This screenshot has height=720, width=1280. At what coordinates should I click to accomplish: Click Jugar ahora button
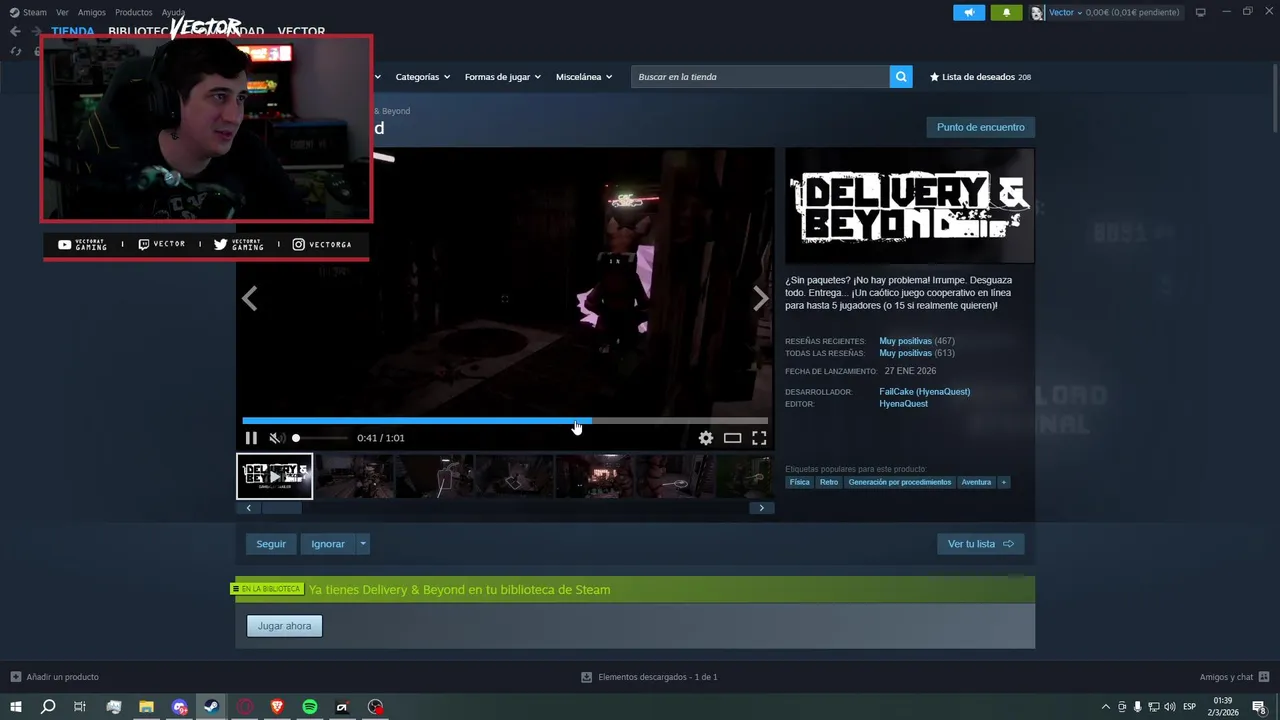tap(284, 626)
